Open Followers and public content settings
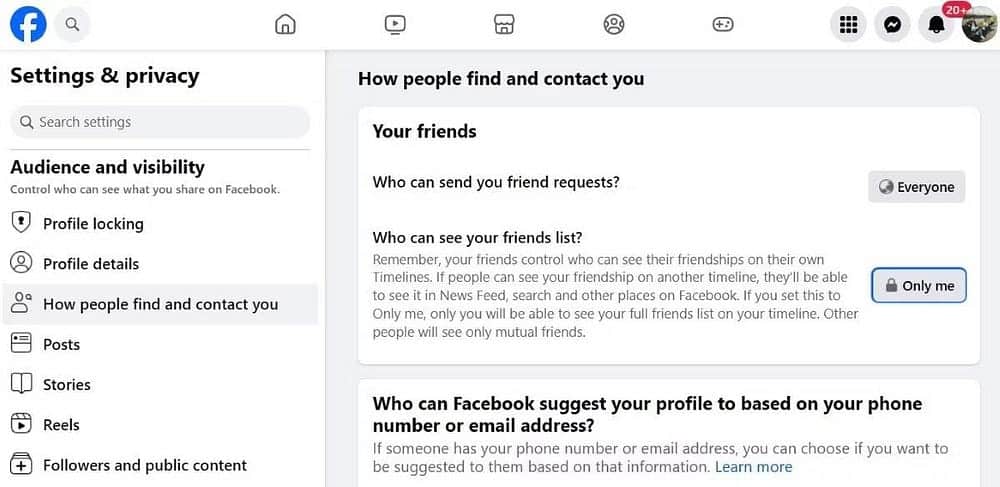This screenshot has width=1000, height=487. [x=160, y=465]
